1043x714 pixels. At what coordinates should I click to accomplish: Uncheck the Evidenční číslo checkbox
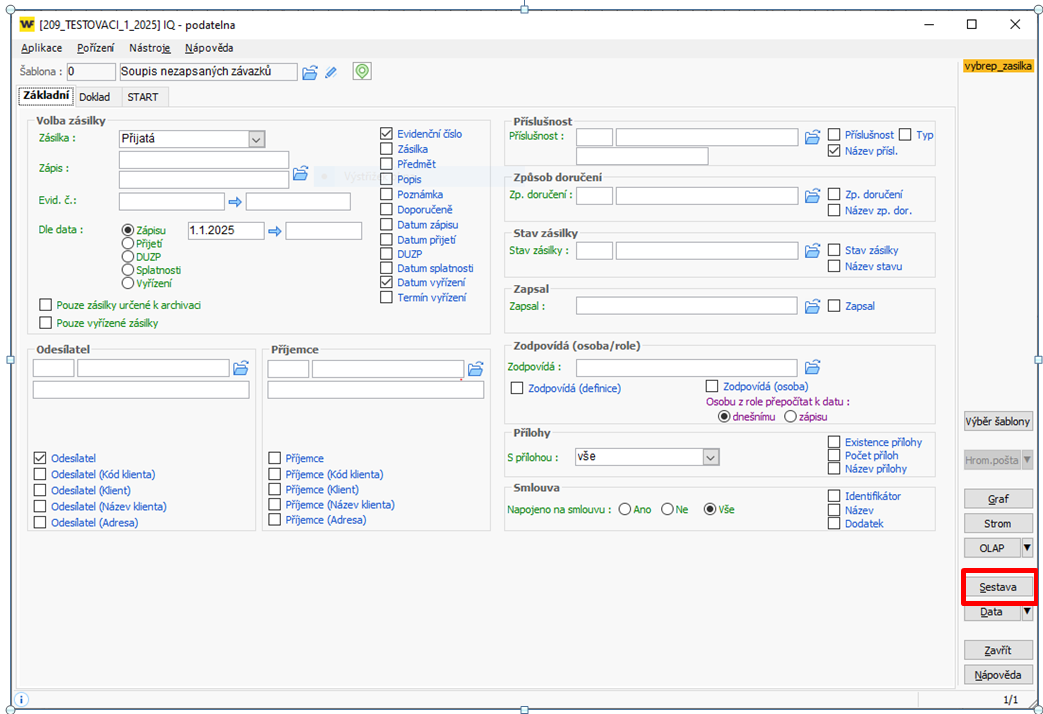click(386, 134)
